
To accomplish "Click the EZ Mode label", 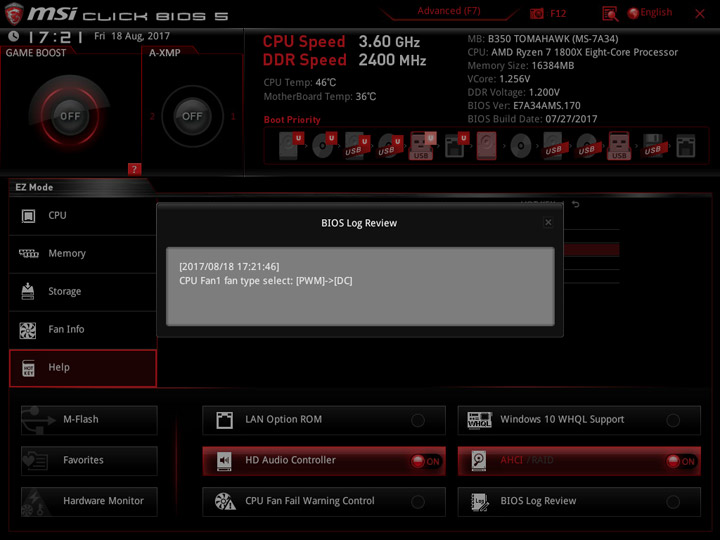I will click(34, 187).
